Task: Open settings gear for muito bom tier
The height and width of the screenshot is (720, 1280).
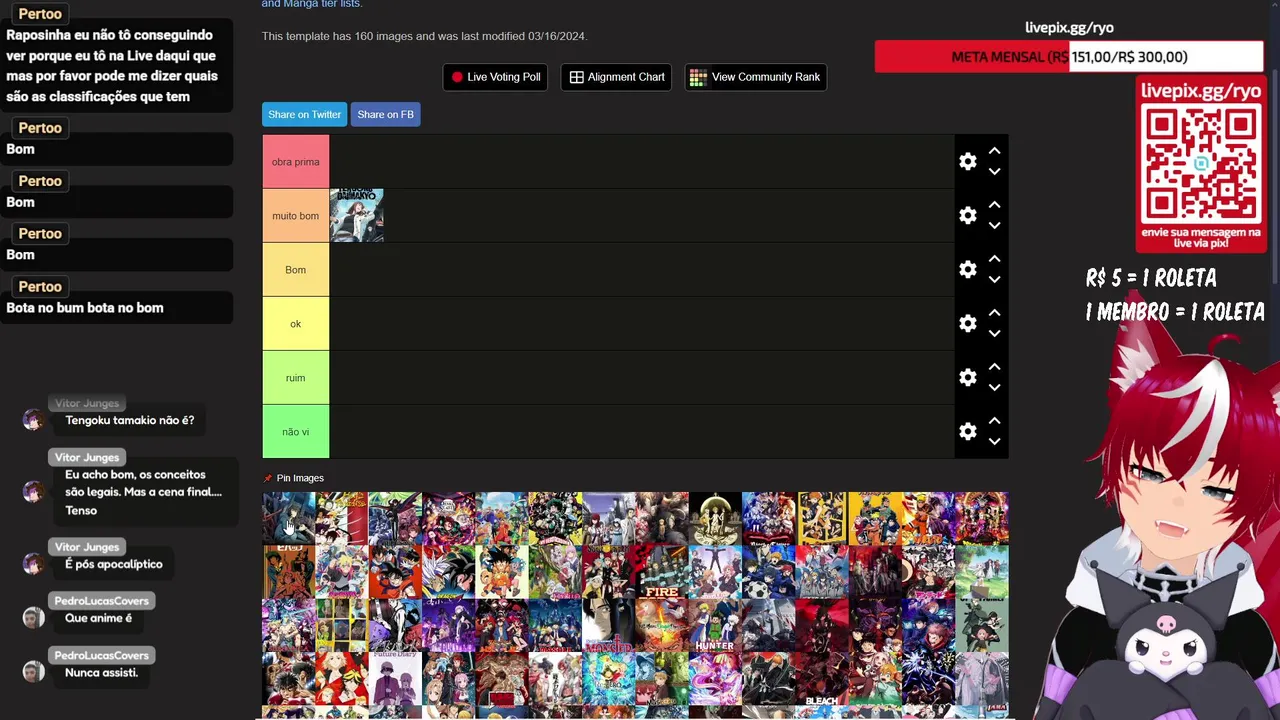Action: tap(967, 215)
